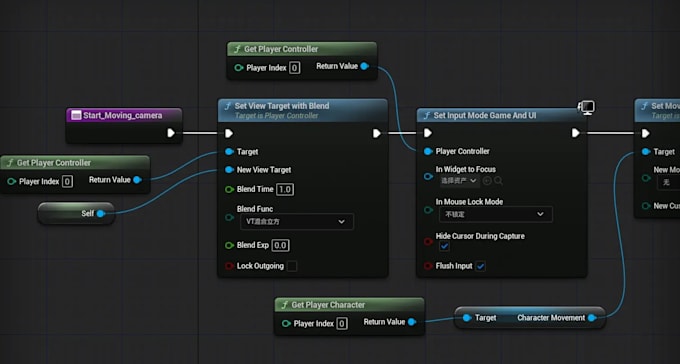680x364 pixels.
Task: Click the Target pin on Set View Target with Blend
Action: [x=229, y=151]
